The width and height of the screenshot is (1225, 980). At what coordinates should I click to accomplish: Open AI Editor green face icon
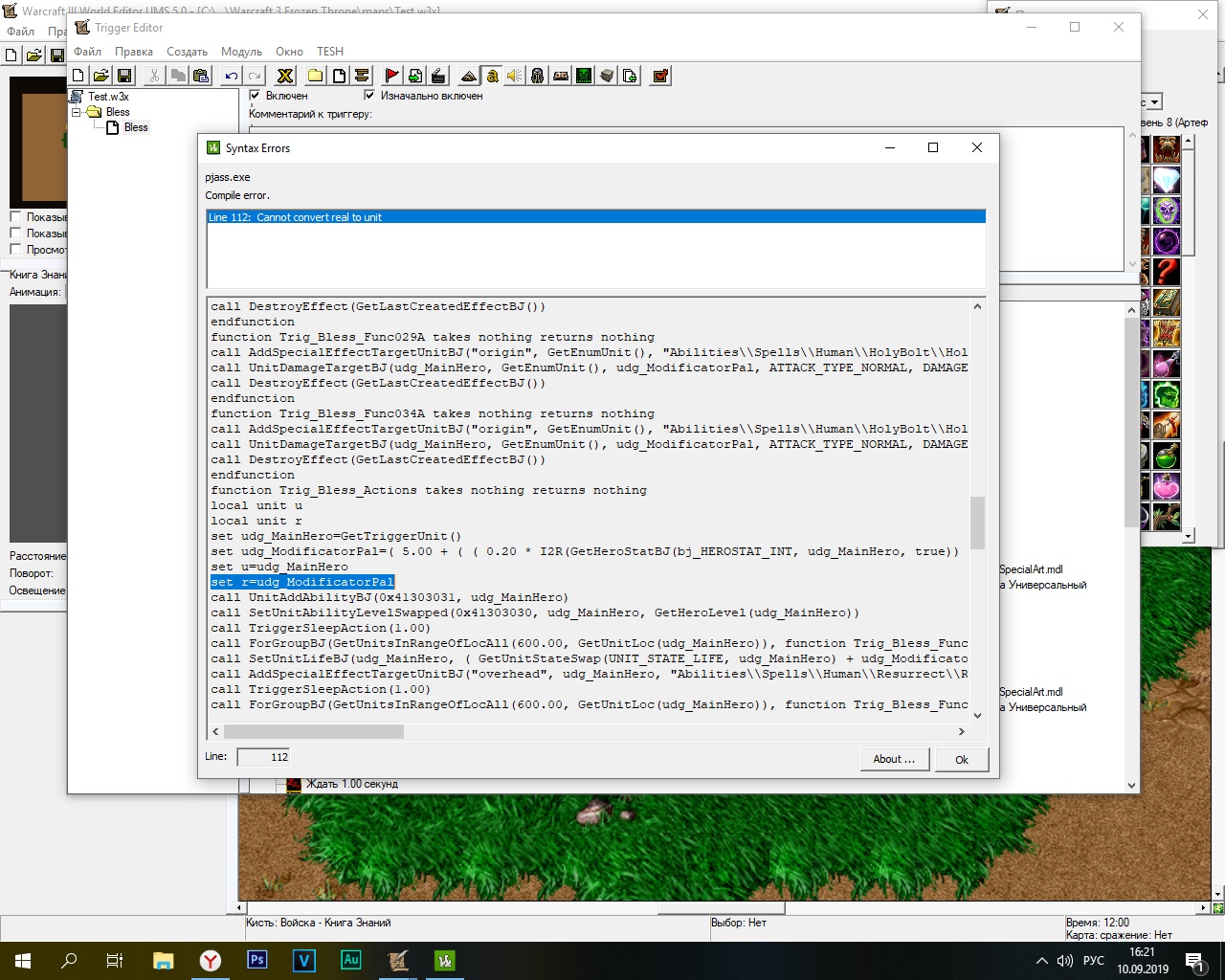(x=584, y=76)
